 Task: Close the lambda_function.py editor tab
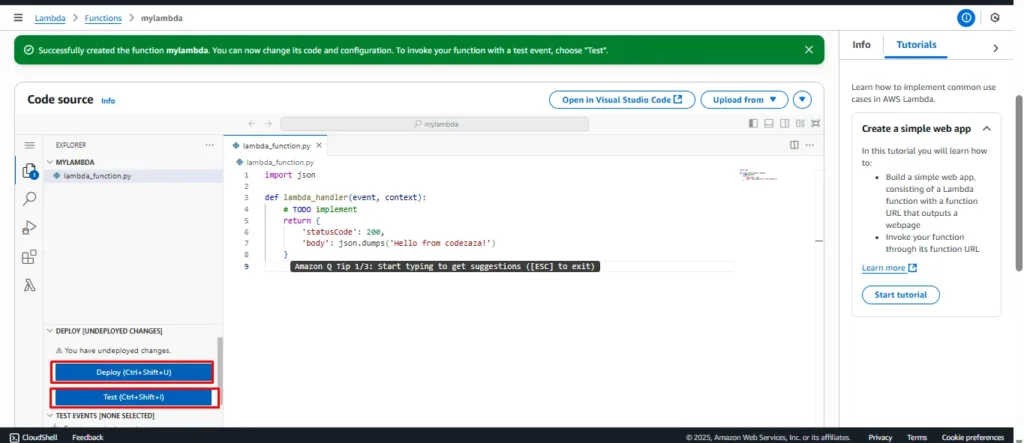click(319, 146)
